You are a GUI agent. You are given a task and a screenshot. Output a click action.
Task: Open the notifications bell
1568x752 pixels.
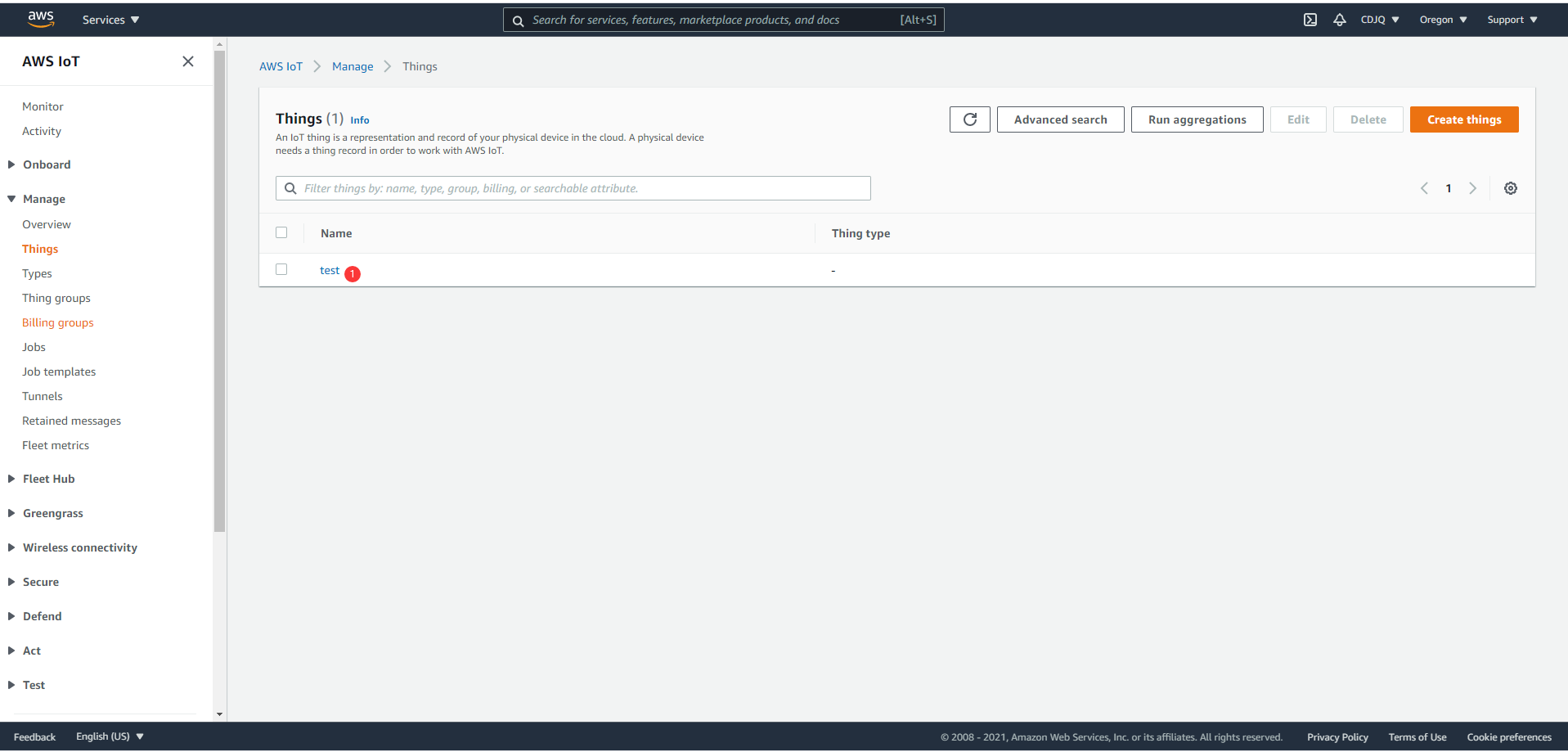coord(1340,20)
